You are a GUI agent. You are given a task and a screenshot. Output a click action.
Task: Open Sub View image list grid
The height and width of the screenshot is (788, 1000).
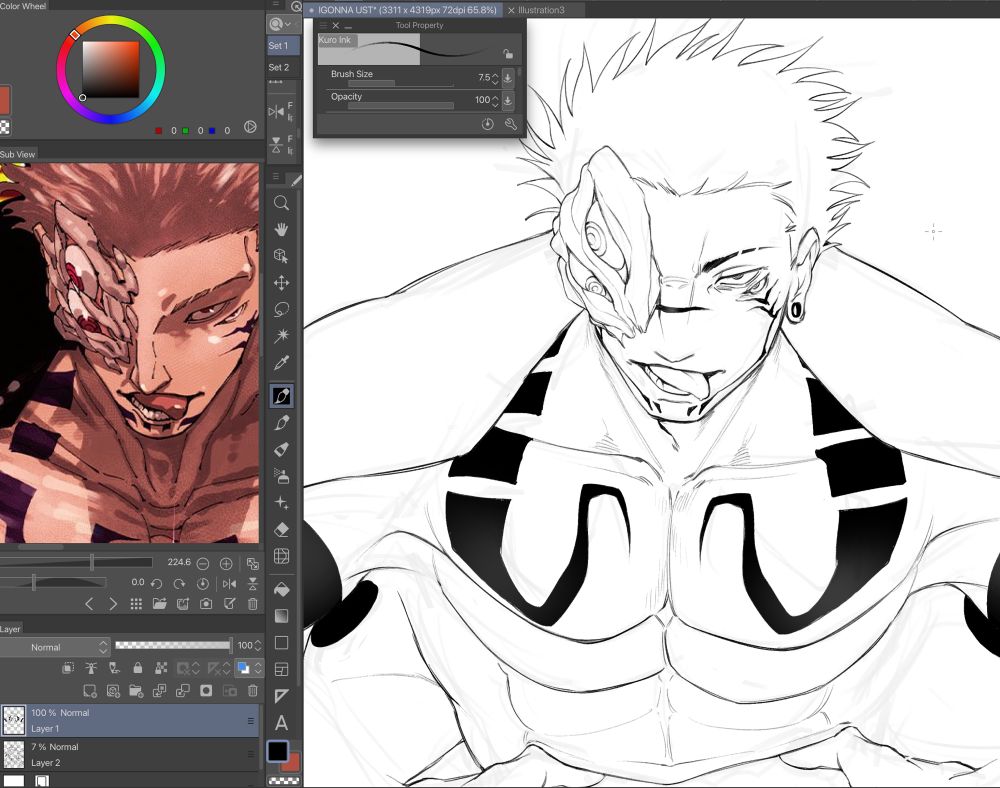click(x=136, y=604)
